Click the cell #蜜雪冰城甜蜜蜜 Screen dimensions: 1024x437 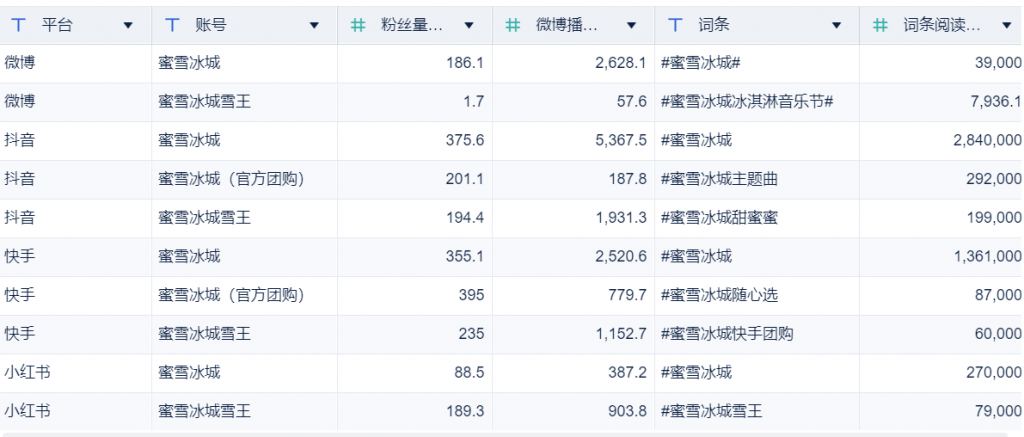tap(719, 218)
